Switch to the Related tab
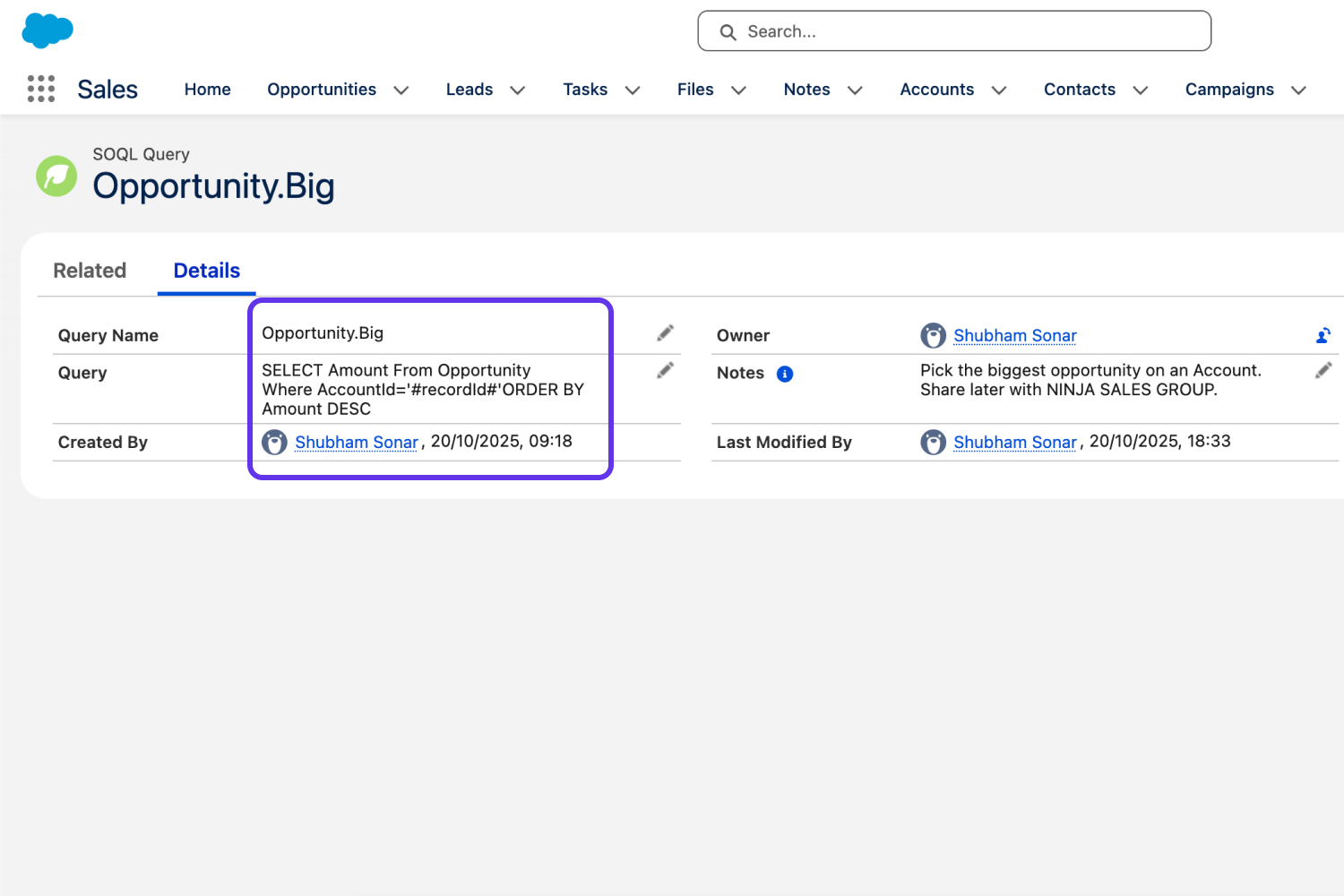The height and width of the screenshot is (896, 1344). pos(90,271)
